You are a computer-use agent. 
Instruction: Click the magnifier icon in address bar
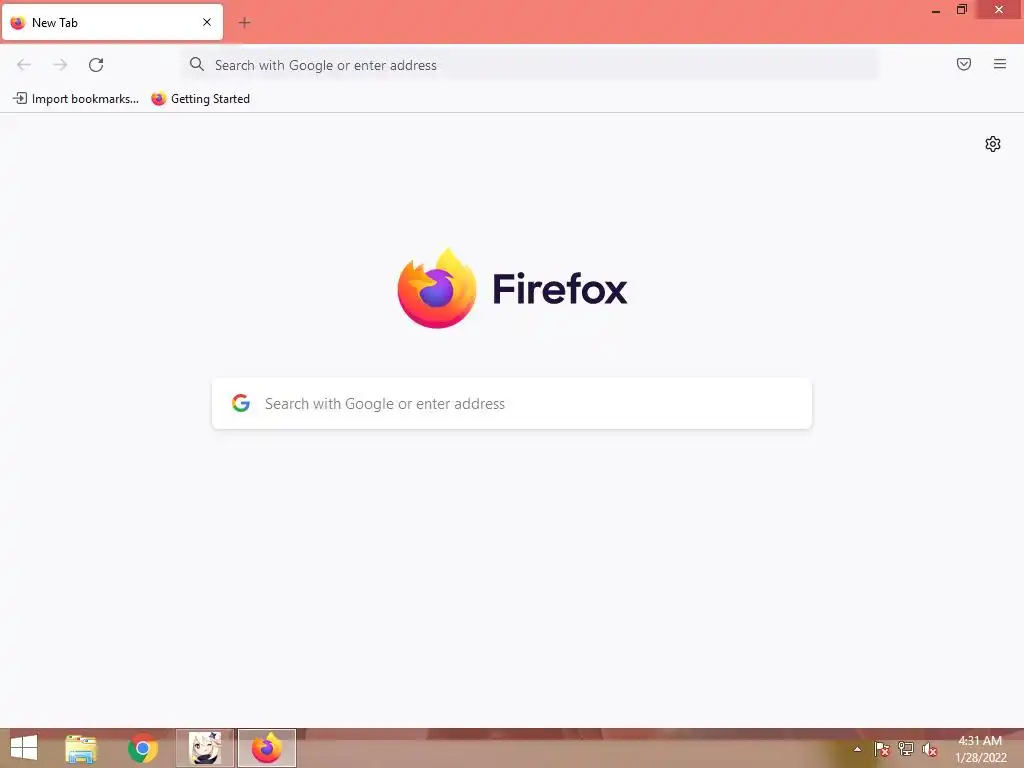tap(197, 64)
